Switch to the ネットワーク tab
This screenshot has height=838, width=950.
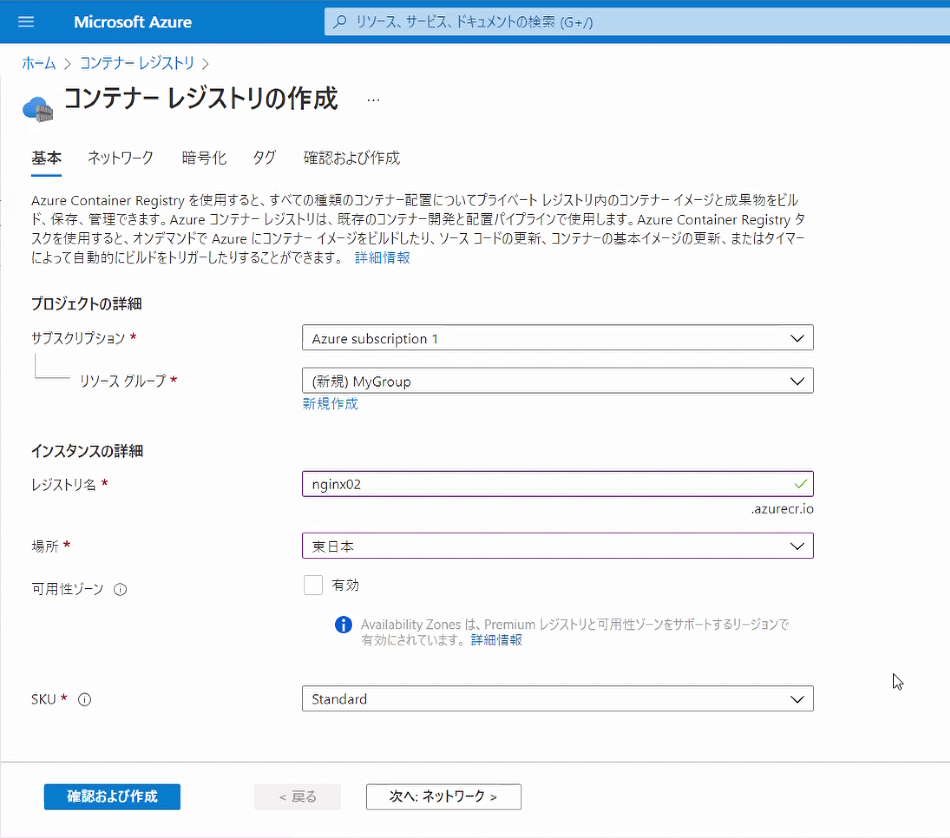click(x=121, y=158)
